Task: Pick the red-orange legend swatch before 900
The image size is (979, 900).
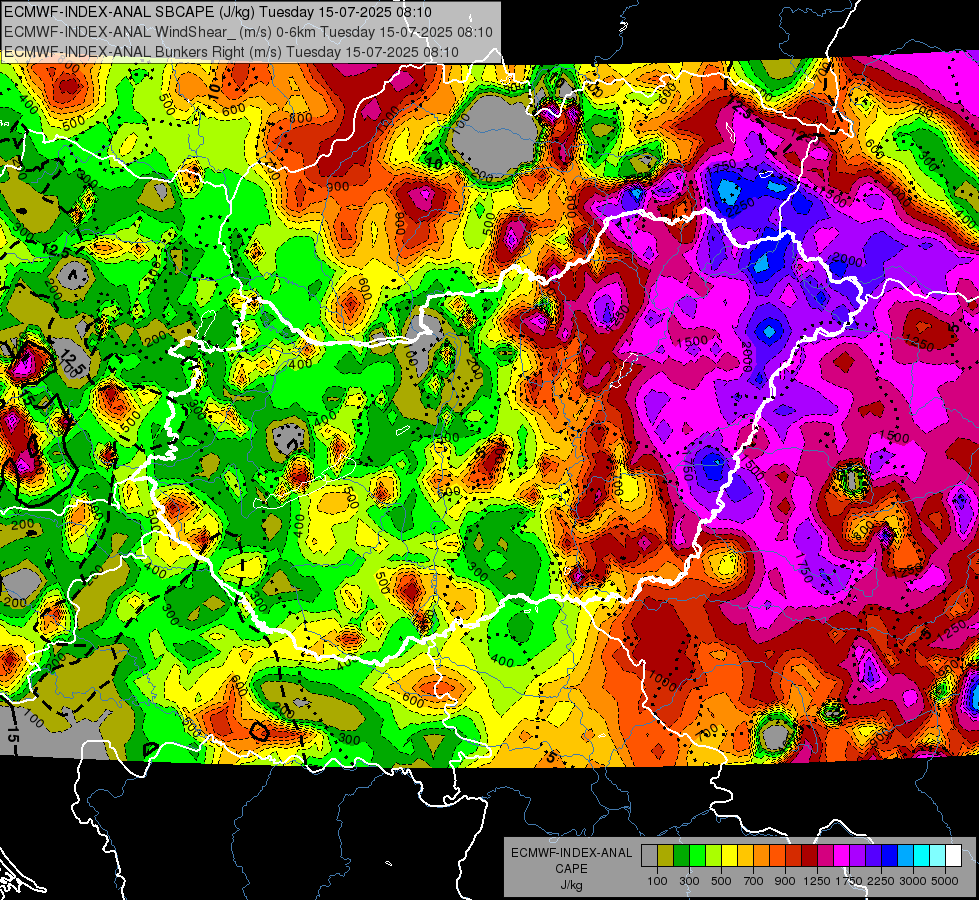Action: coord(777,856)
